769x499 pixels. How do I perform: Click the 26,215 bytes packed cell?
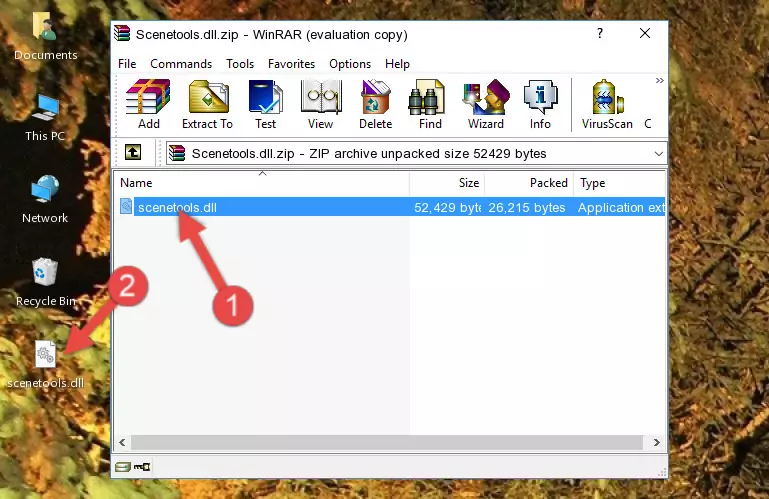(x=527, y=208)
